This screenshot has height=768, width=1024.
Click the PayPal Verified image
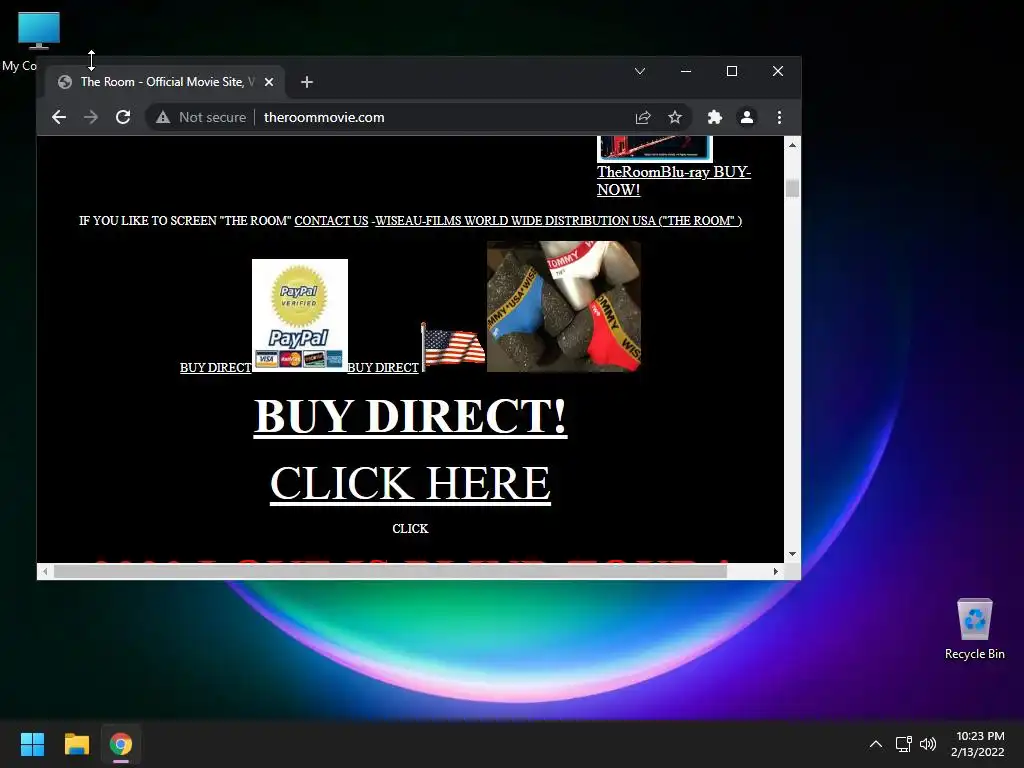[x=300, y=315]
